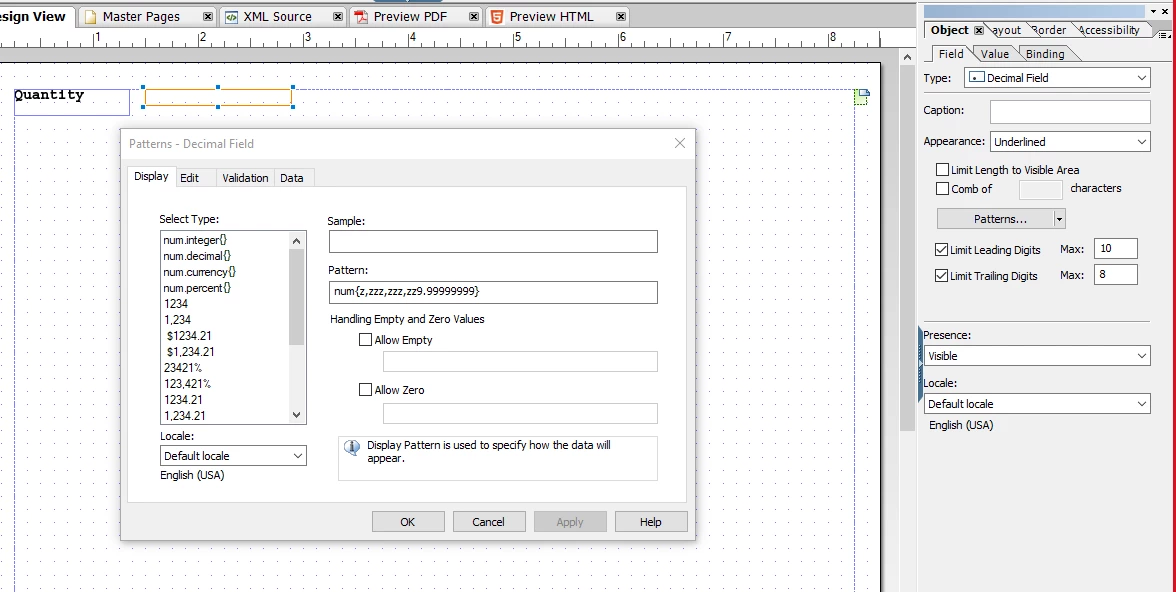Image resolution: width=1176 pixels, height=592 pixels.
Task: Close the XML Source tab
Action: (x=338, y=17)
